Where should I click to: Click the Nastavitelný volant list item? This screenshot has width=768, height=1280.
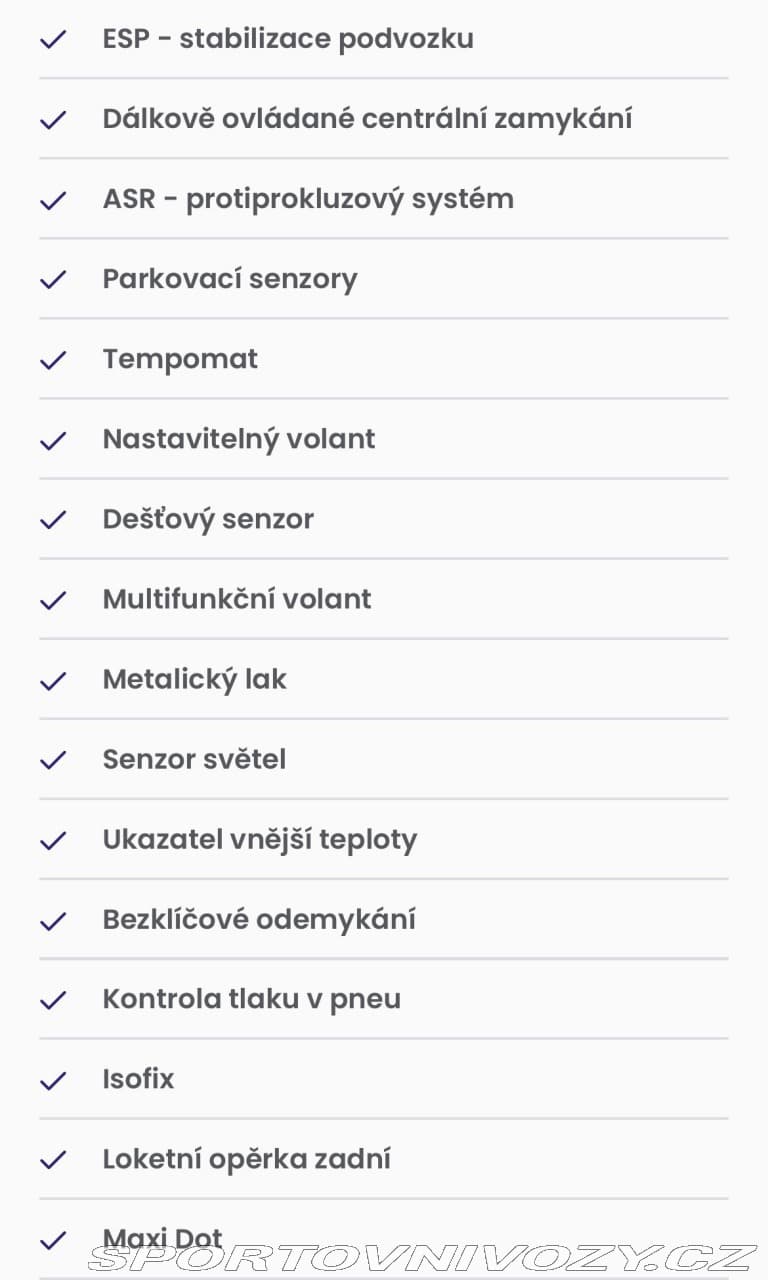click(x=384, y=439)
